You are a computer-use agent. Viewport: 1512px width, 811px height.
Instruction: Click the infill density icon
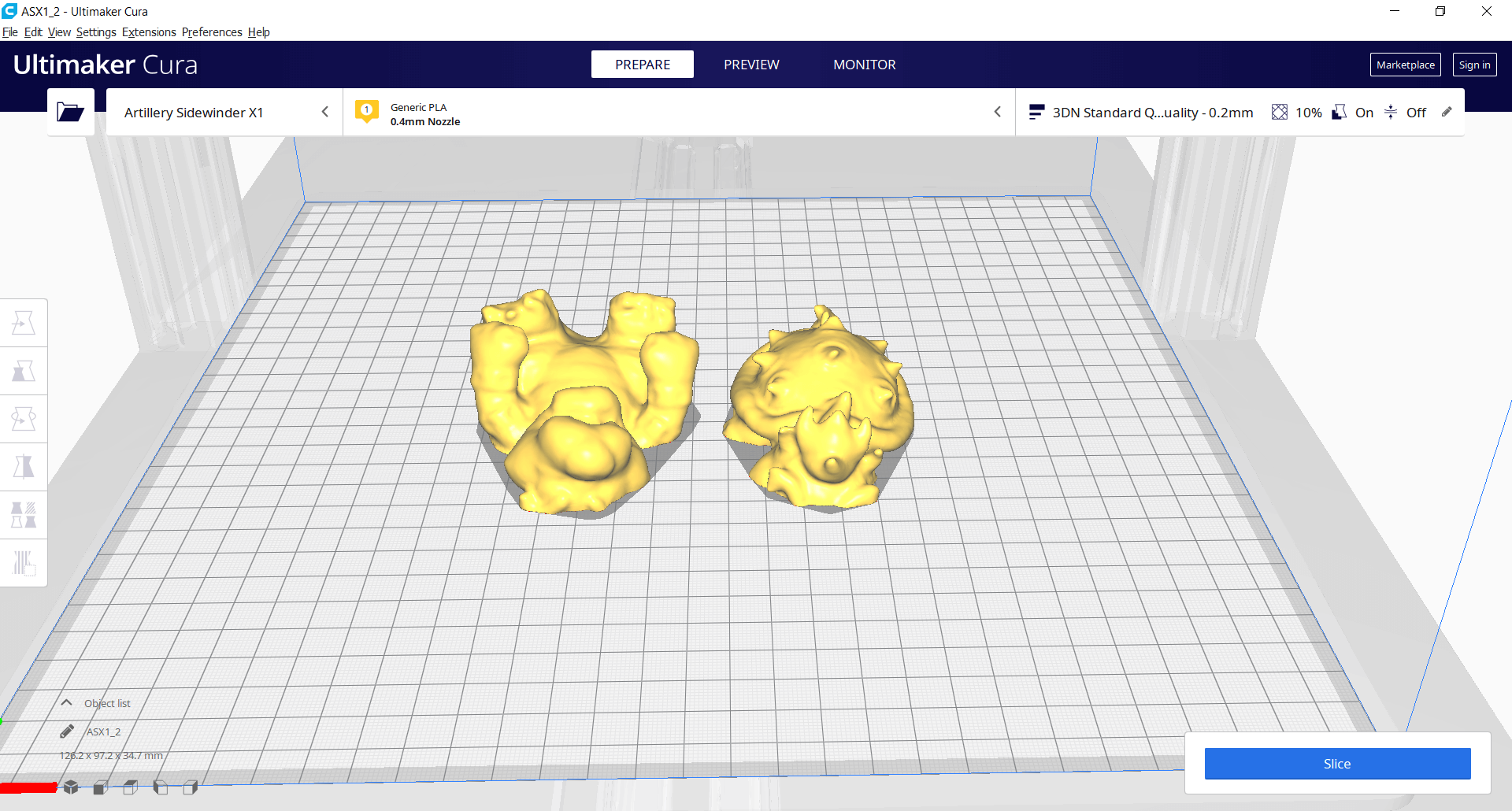[1280, 113]
